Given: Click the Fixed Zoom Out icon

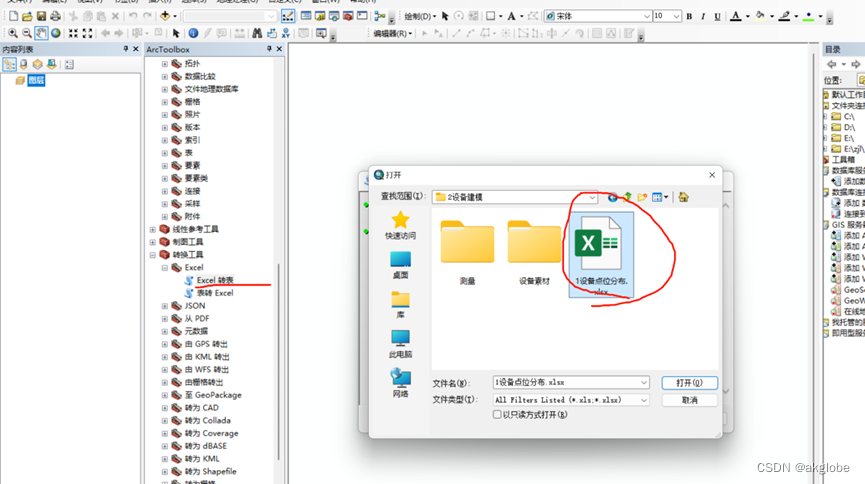Looking at the screenshot, I should (x=87, y=33).
